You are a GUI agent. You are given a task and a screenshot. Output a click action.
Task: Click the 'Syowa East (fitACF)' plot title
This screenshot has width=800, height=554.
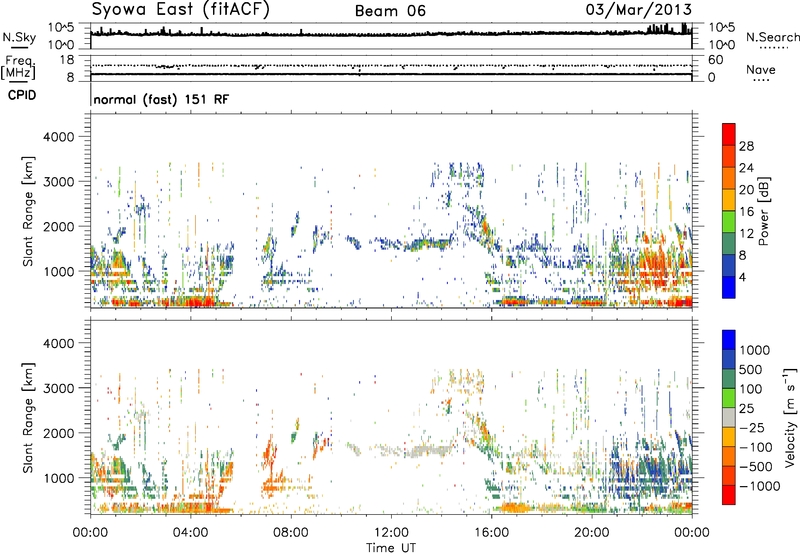tap(180, 10)
